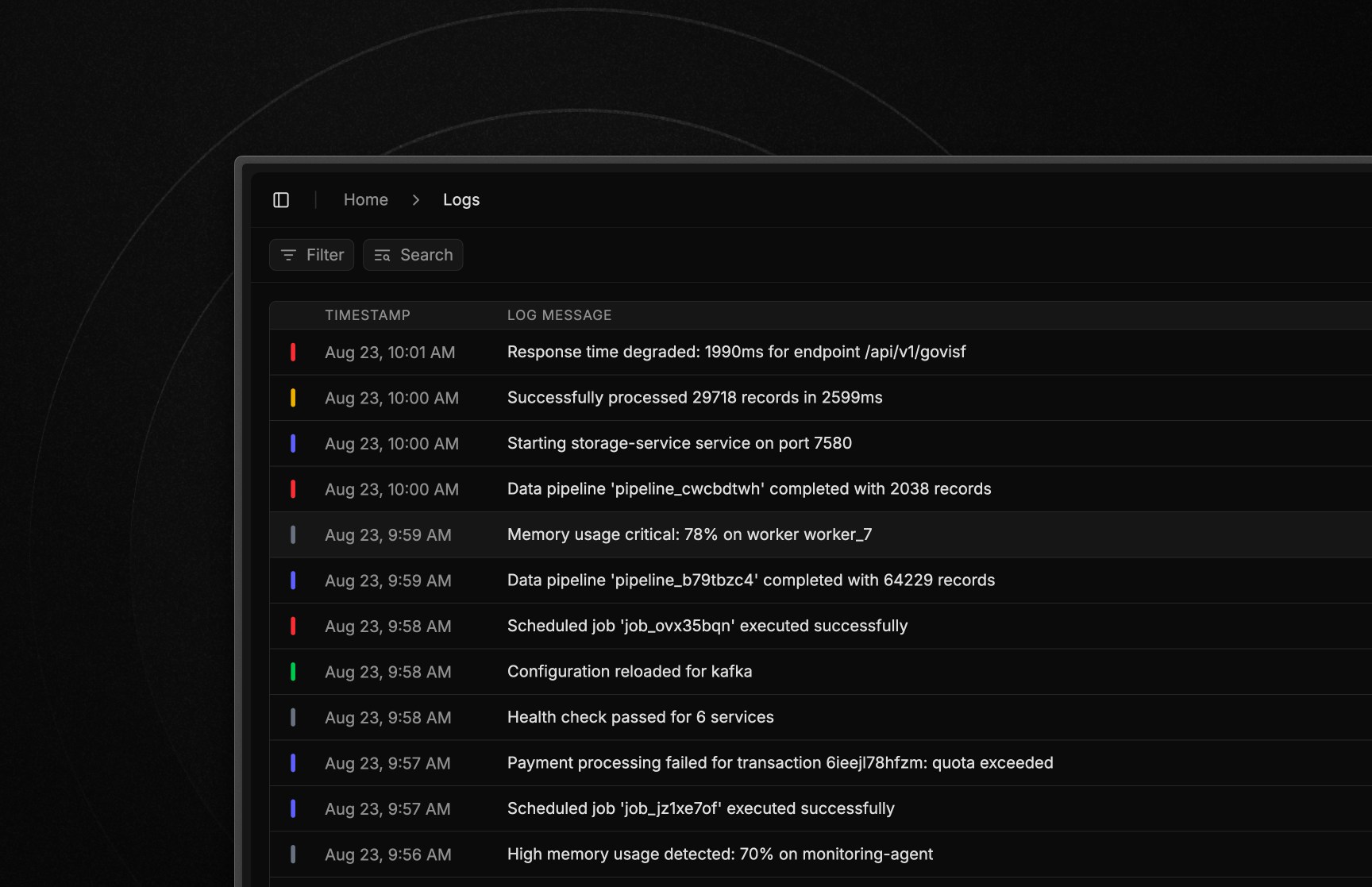Click gray severity marker for worker_7 row
Image resolution: width=1372 pixels, height=887 pixels.
click(293, 534)
